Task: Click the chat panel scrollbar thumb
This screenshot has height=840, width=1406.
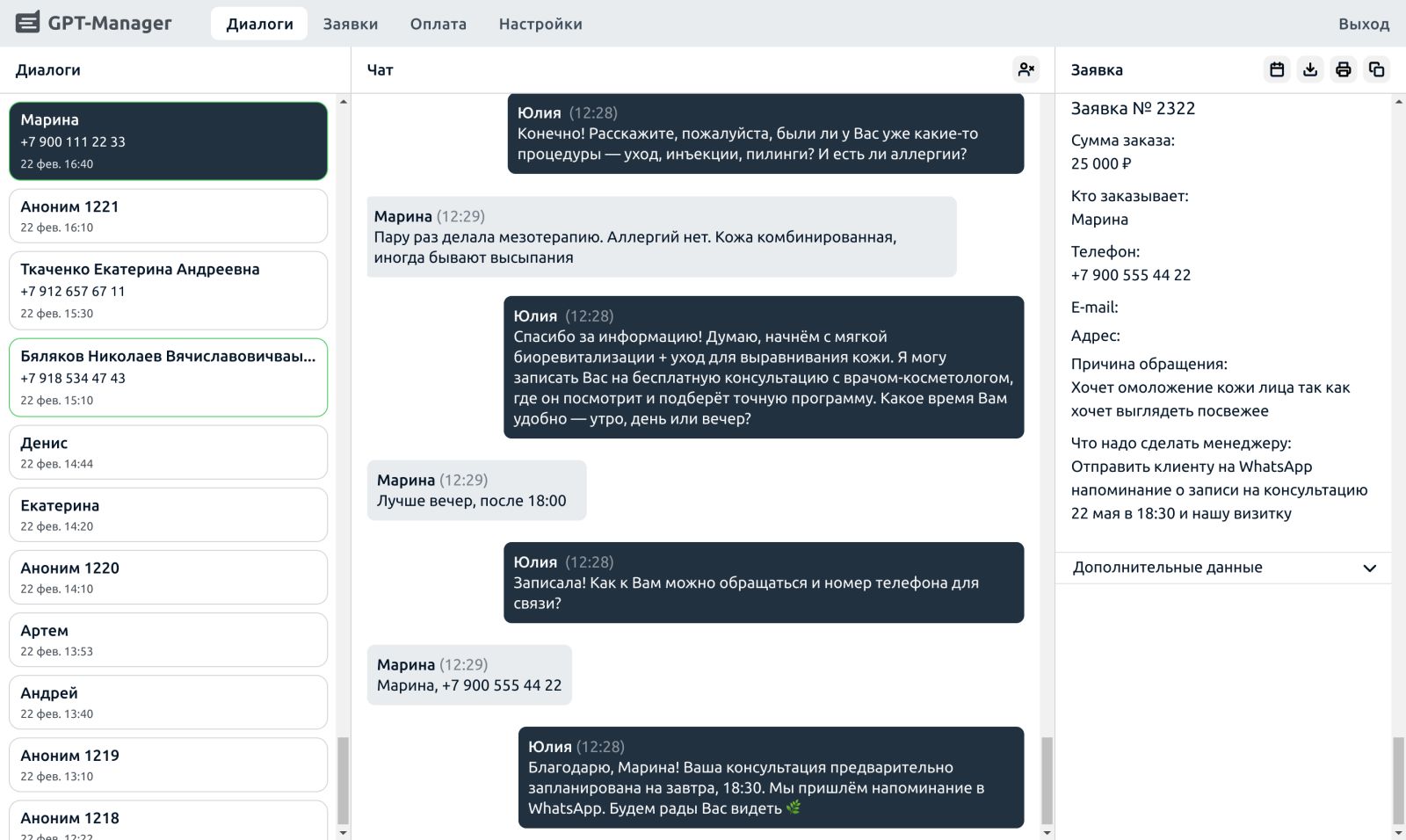Action: click(x=1047, y=780)
